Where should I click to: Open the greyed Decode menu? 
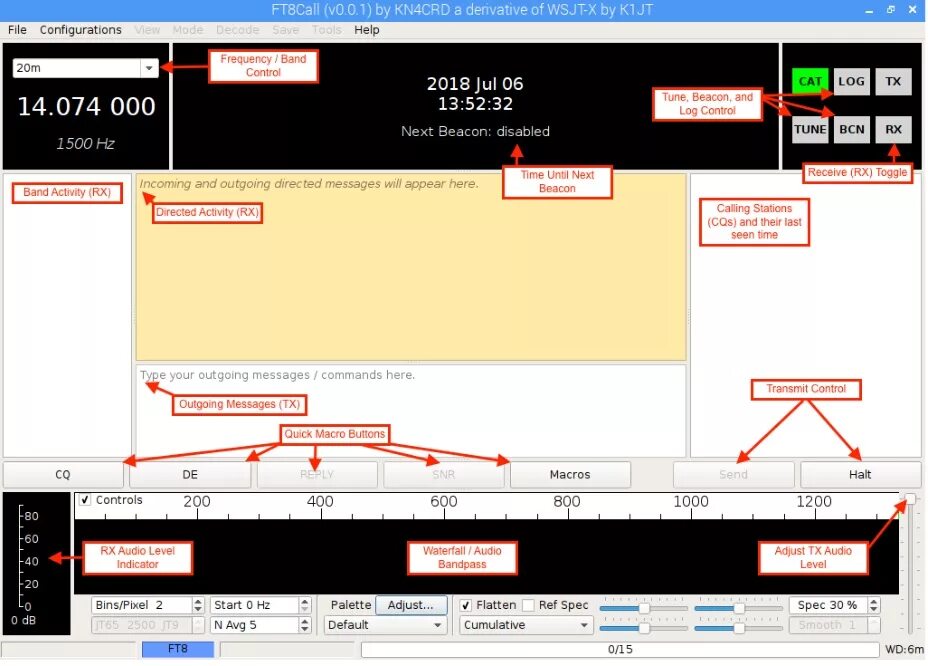[237, 30]
